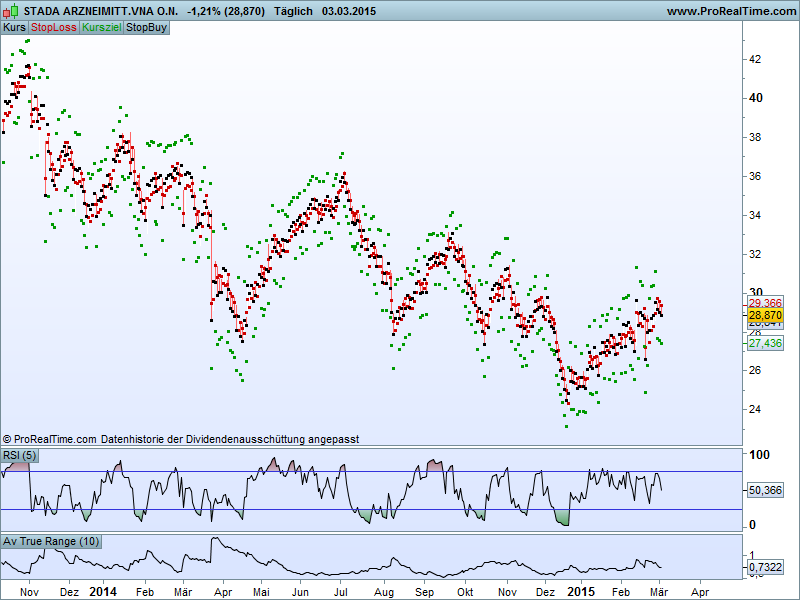Click the red 29,366 price tag
The width and height of the screenshot is (800, 600).
coord(765,302)
